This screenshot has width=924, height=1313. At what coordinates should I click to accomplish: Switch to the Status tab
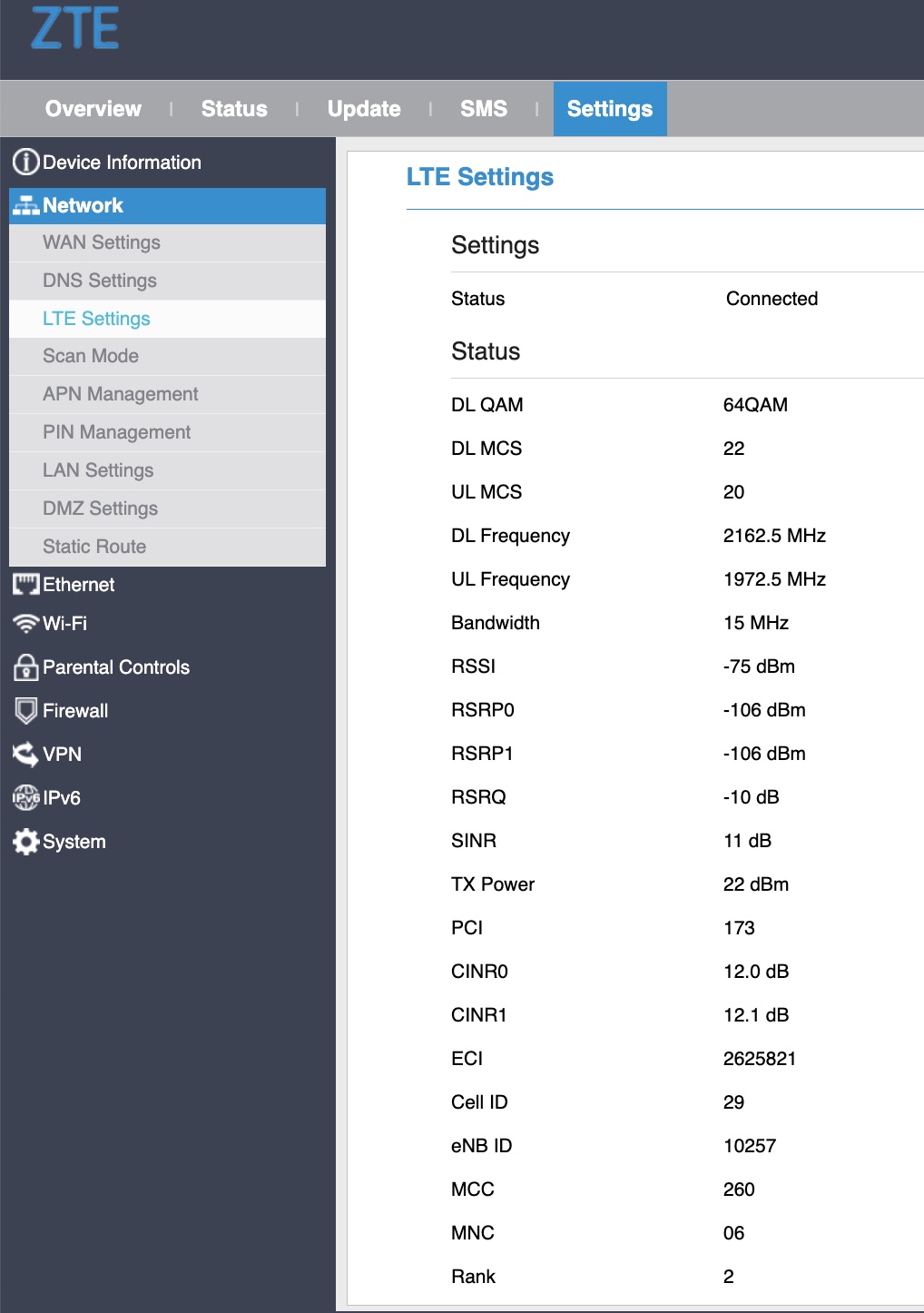pos(234,109)
